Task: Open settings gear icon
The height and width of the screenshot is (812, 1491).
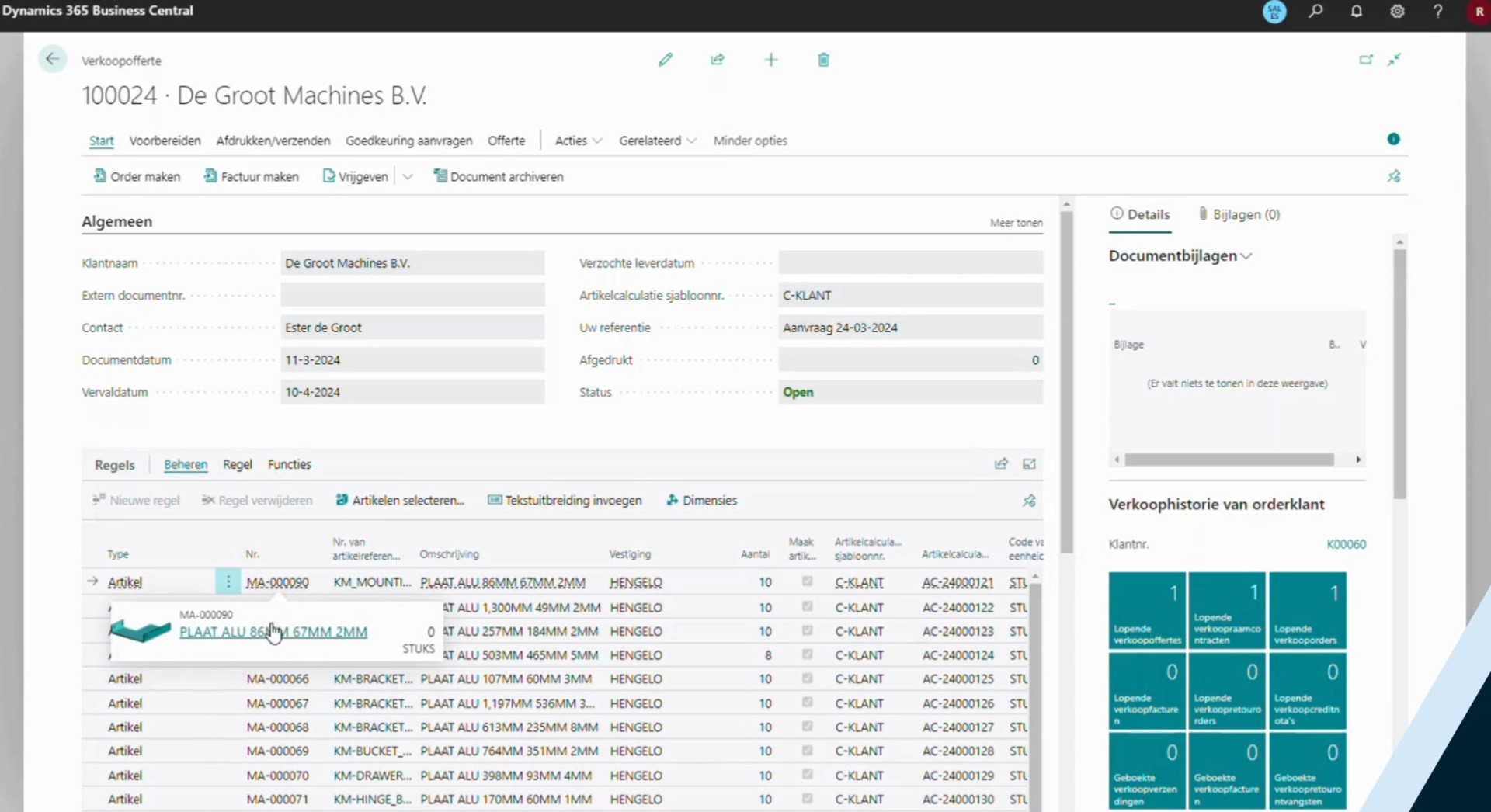Action: (x=1397, y=12)
